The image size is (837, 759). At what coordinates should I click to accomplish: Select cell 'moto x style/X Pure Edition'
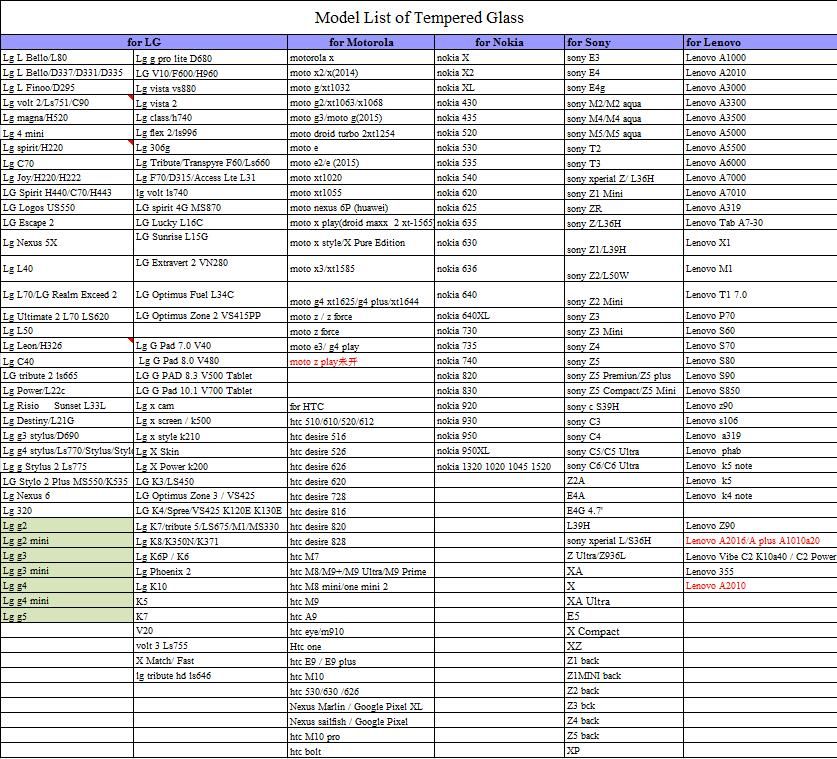[x=361, y=242]
